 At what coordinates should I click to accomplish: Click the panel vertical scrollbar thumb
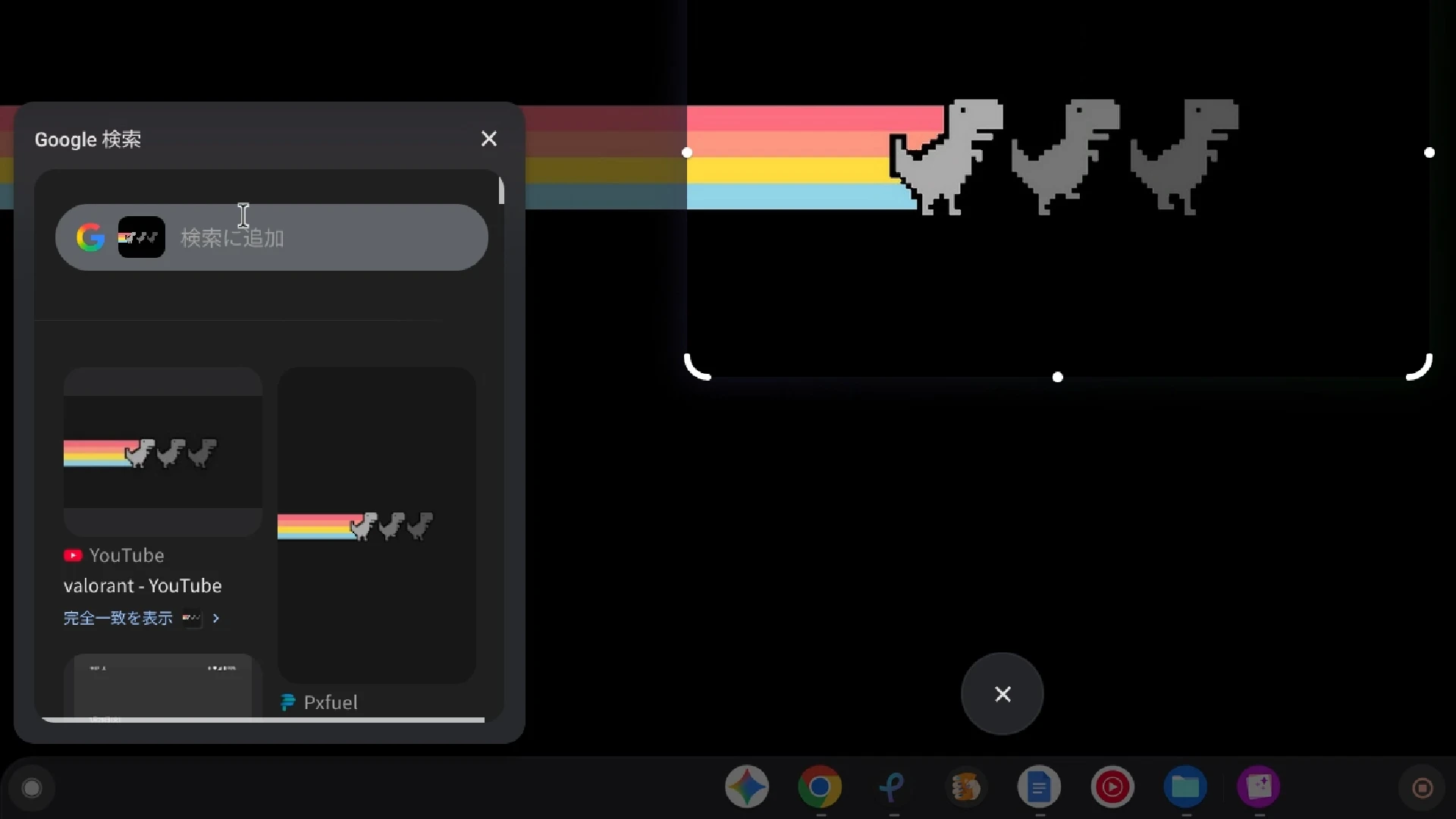pos(501,190)
